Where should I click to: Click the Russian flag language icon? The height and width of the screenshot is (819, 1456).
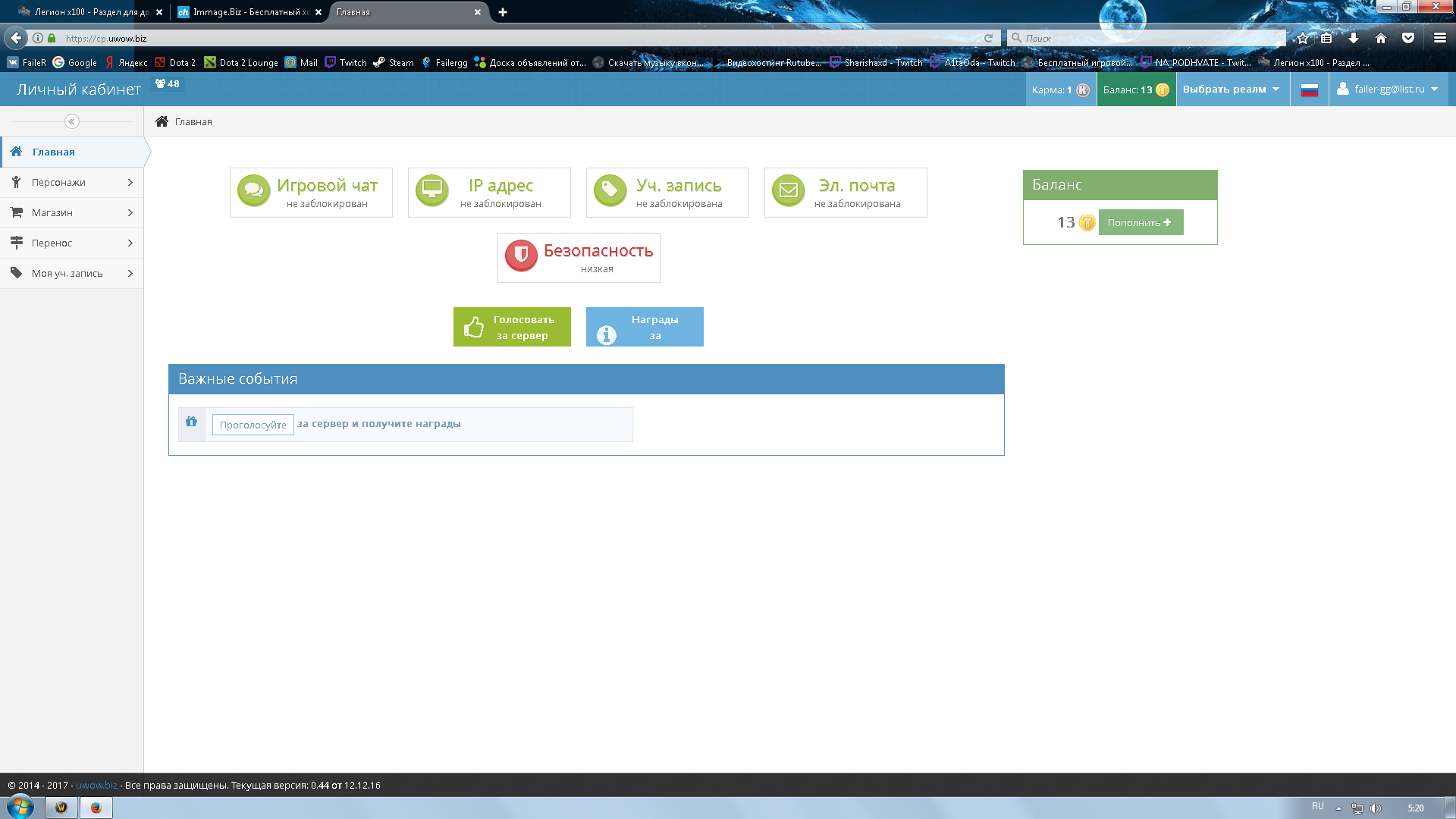click(x=1309, y=90)
